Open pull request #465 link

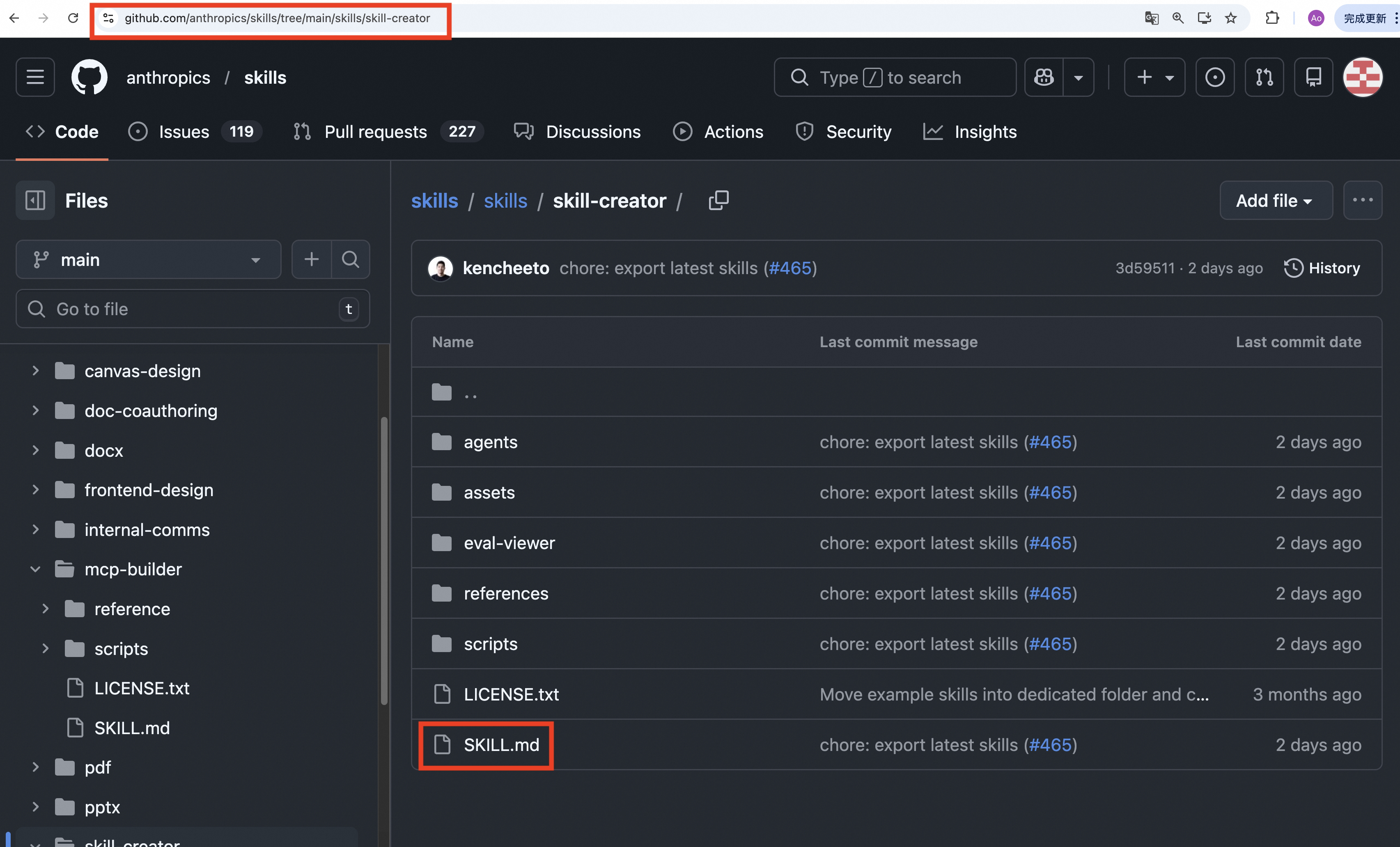(x=790, y=268)
